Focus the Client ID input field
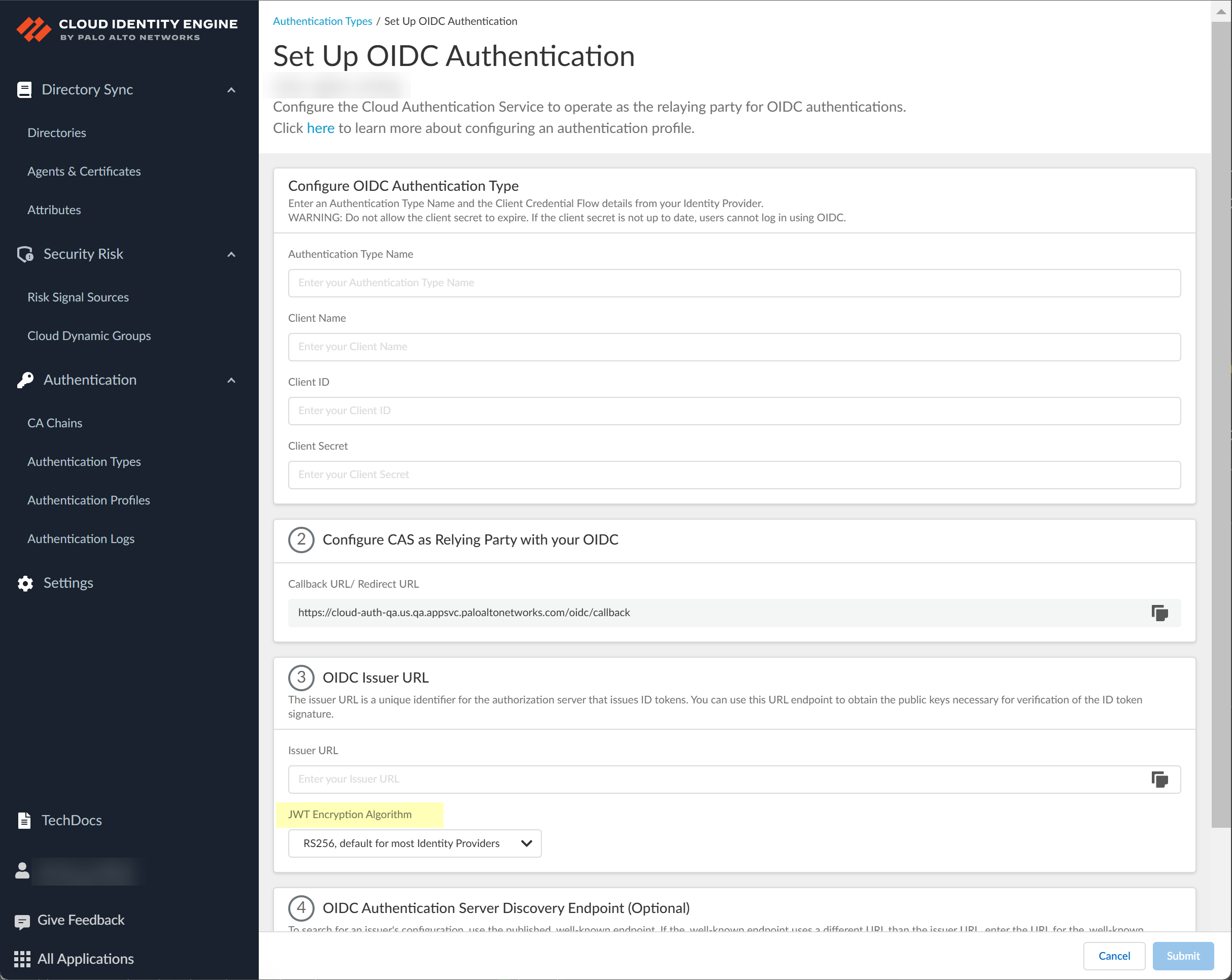 pos(734,411)
